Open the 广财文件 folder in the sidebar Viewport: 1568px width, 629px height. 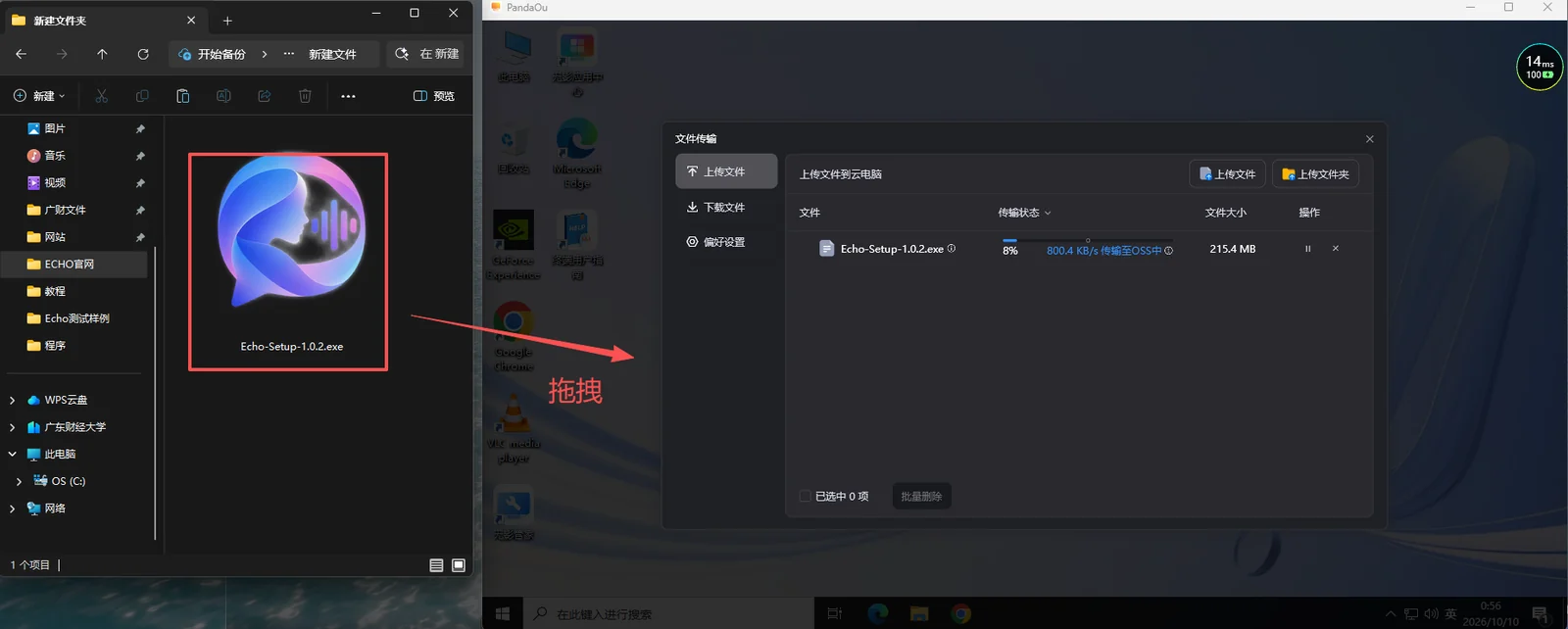coord(65,210)
